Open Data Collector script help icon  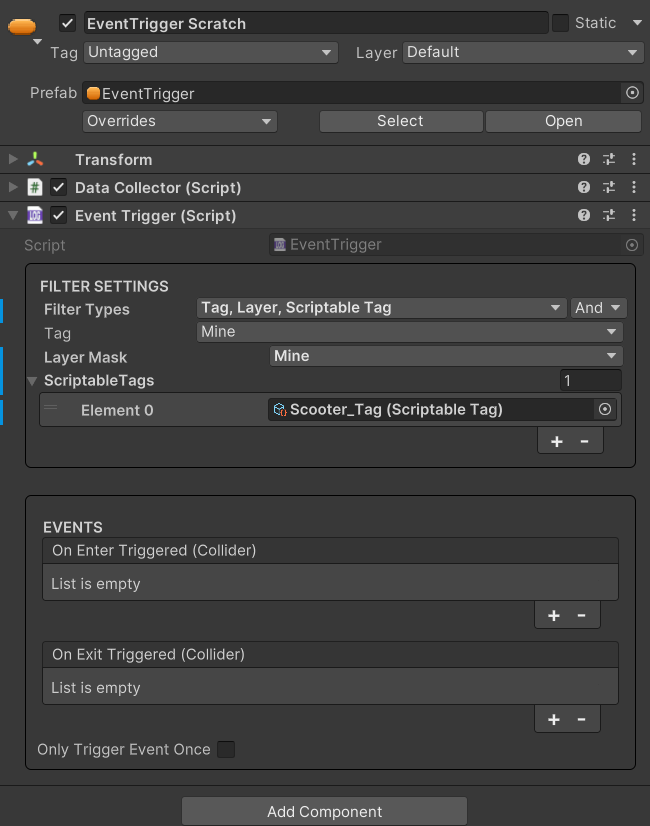pyautogui.click(x=584, y=187)
